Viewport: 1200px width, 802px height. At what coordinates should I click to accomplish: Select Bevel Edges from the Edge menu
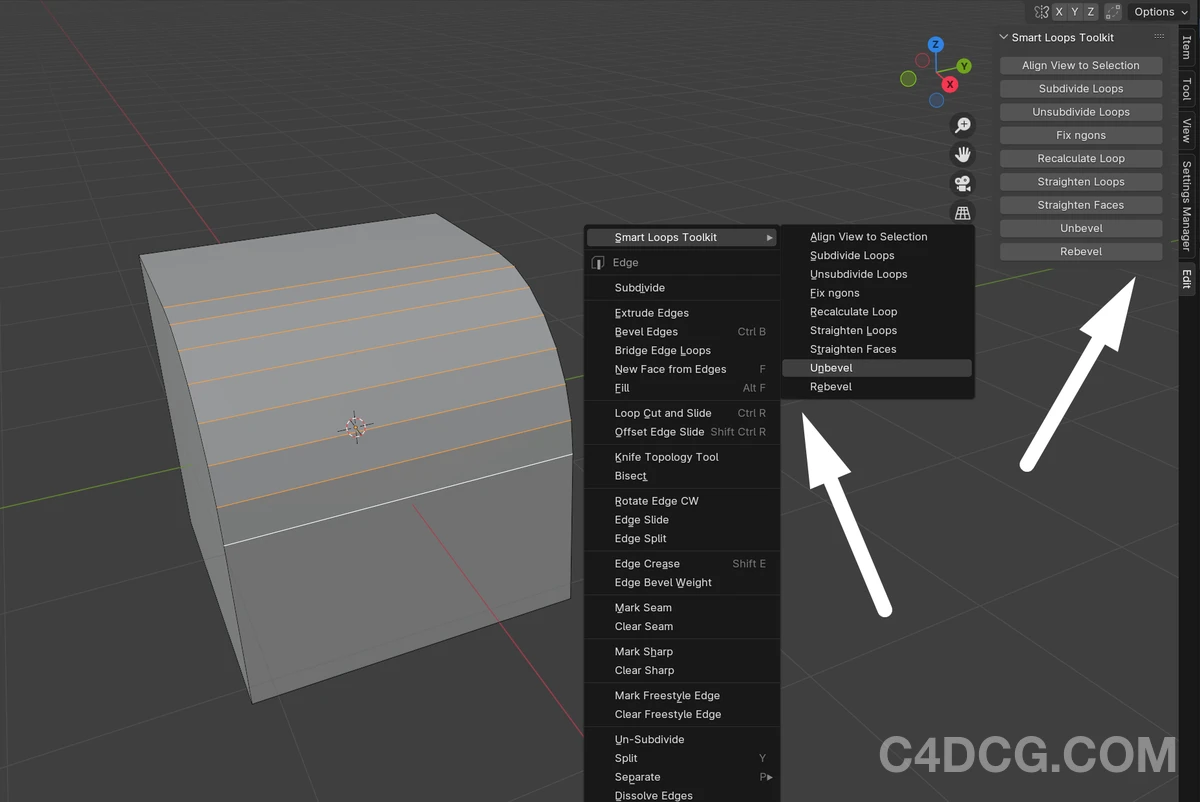pyautogui.click(x=645, y=331)
